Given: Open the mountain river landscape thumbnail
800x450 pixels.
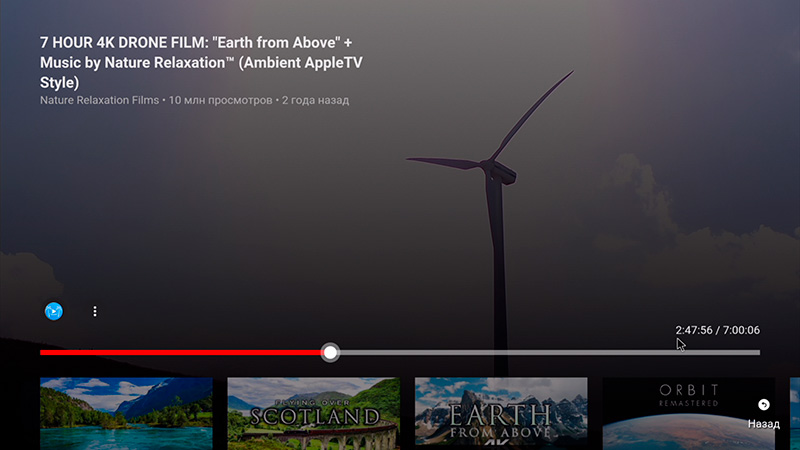Looking at the screenshot, I should point(126,413).
